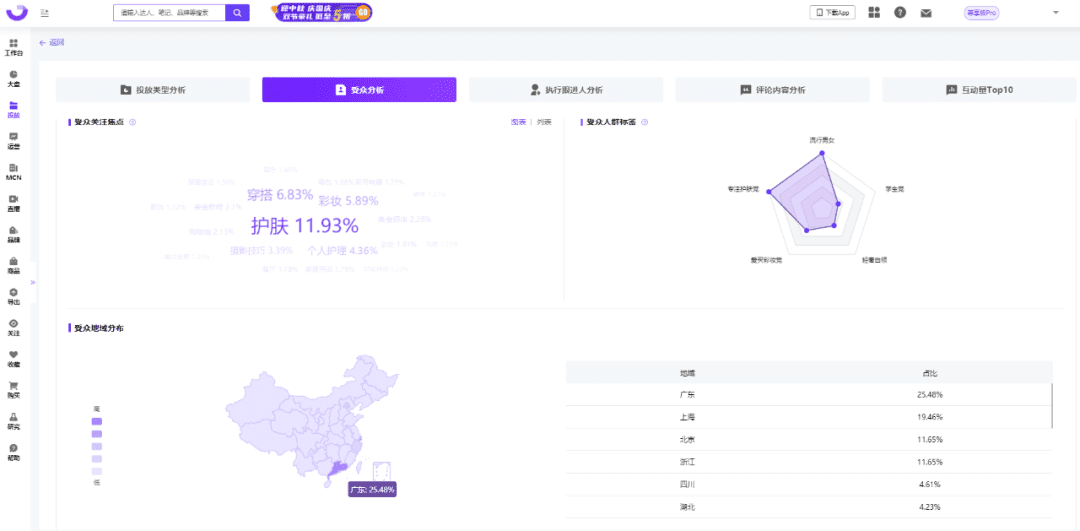Click the 四川 row in region table
The height and width of the screenshot is (531, 1080).
point(809,484)
